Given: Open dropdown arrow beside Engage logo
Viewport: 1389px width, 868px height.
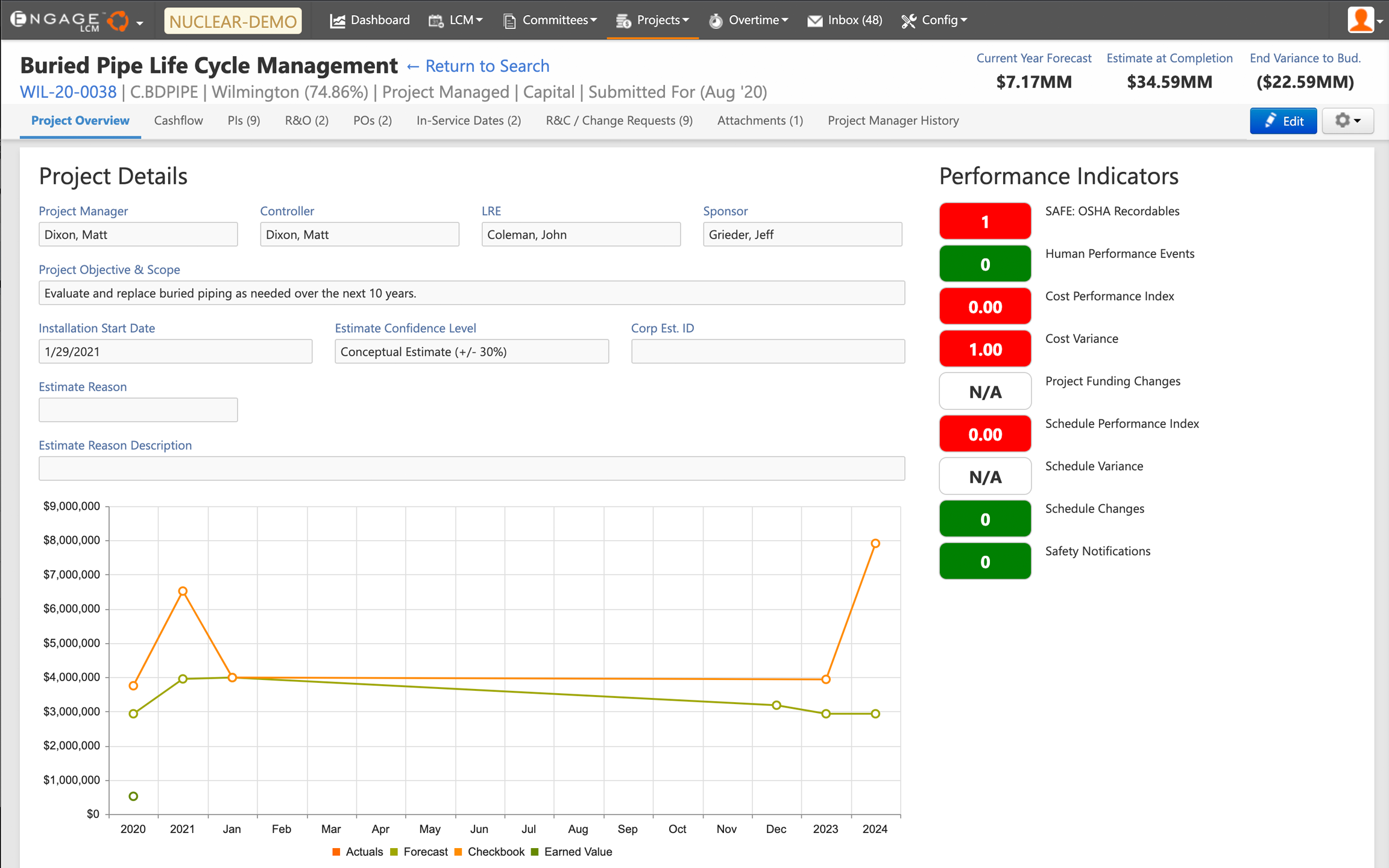Looking at the screenshot, I should (140, 23).
